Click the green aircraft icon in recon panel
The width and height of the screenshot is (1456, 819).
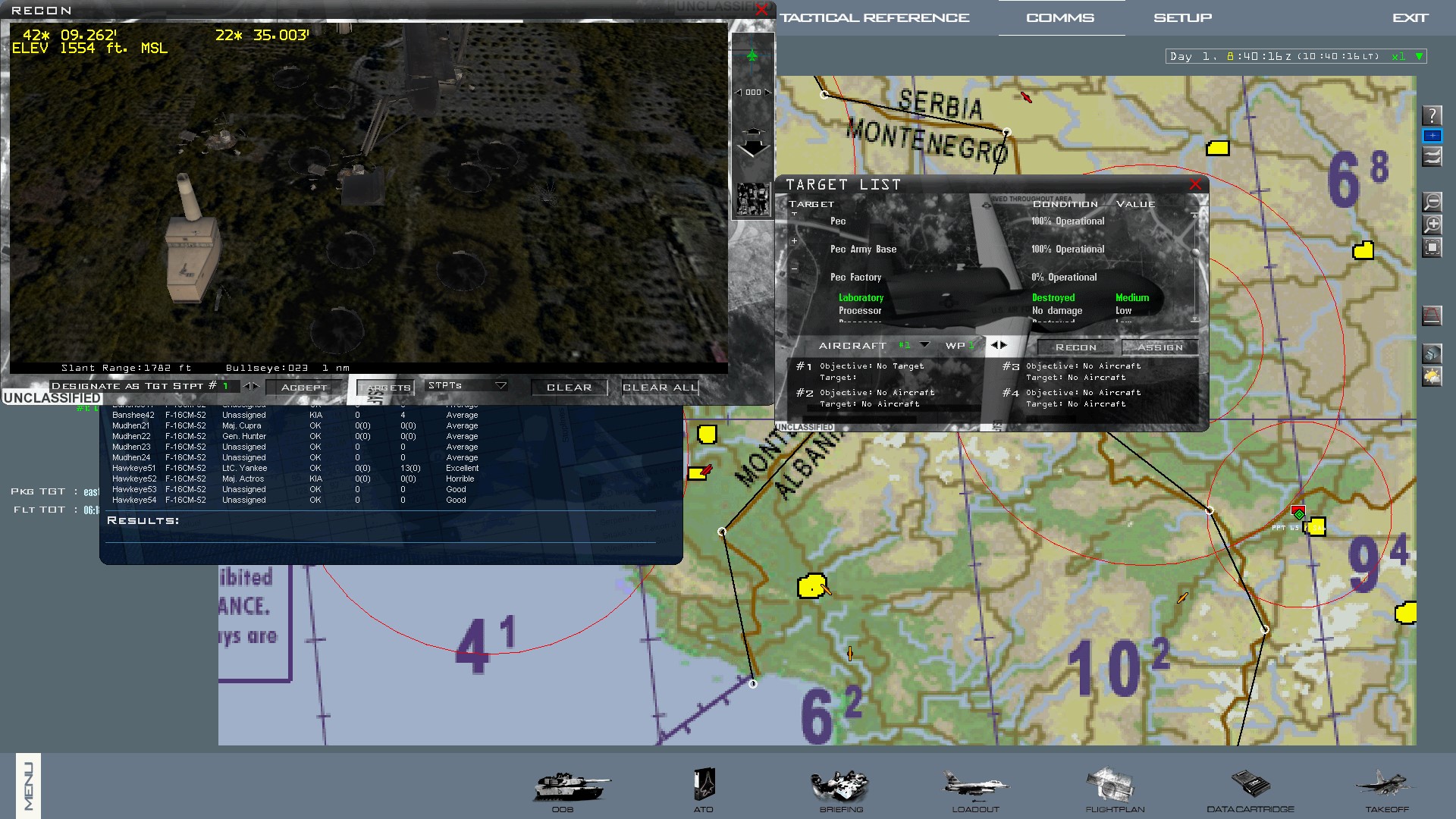(x=752, y=55)
